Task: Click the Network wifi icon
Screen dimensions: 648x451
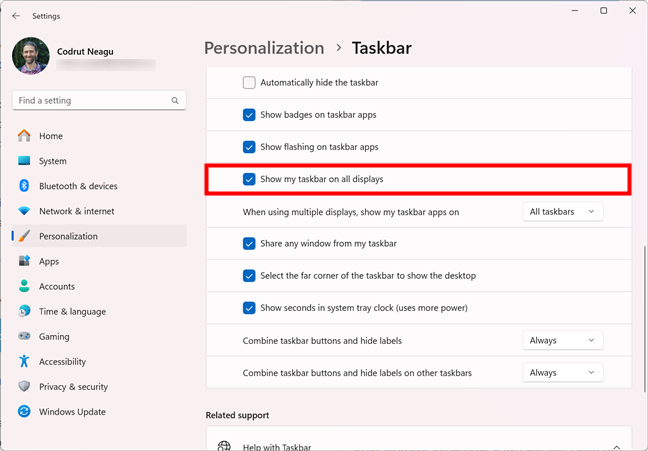Action: [x=24, y=211]
